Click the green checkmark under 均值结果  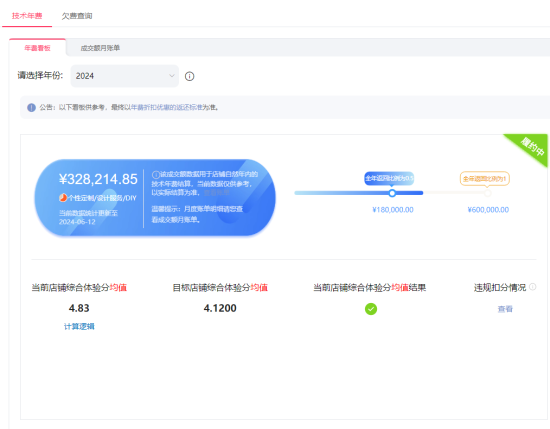point(371,309)
